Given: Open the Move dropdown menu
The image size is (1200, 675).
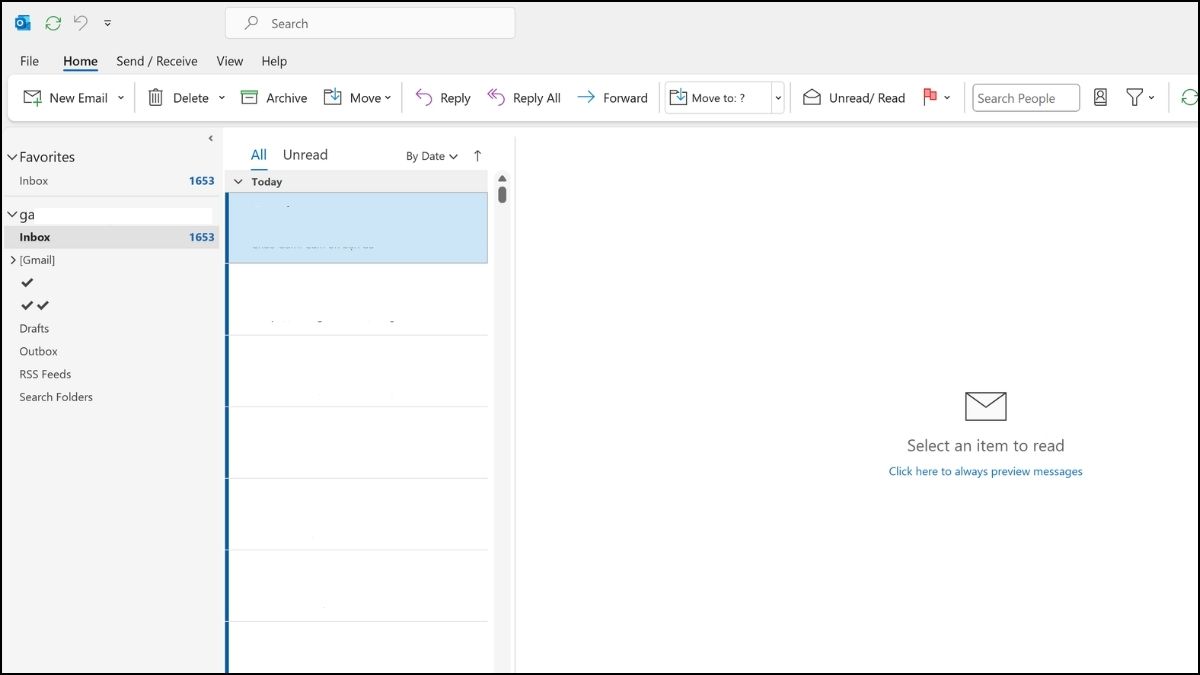Looking at the screenshot, I should tap(358, 98).
